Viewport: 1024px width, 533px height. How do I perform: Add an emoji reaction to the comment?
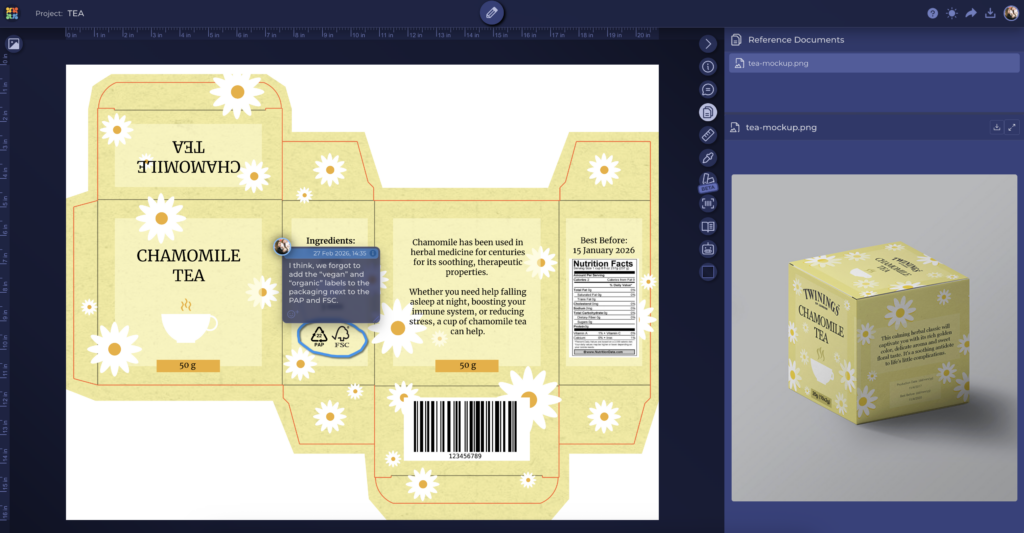(292, 314)
